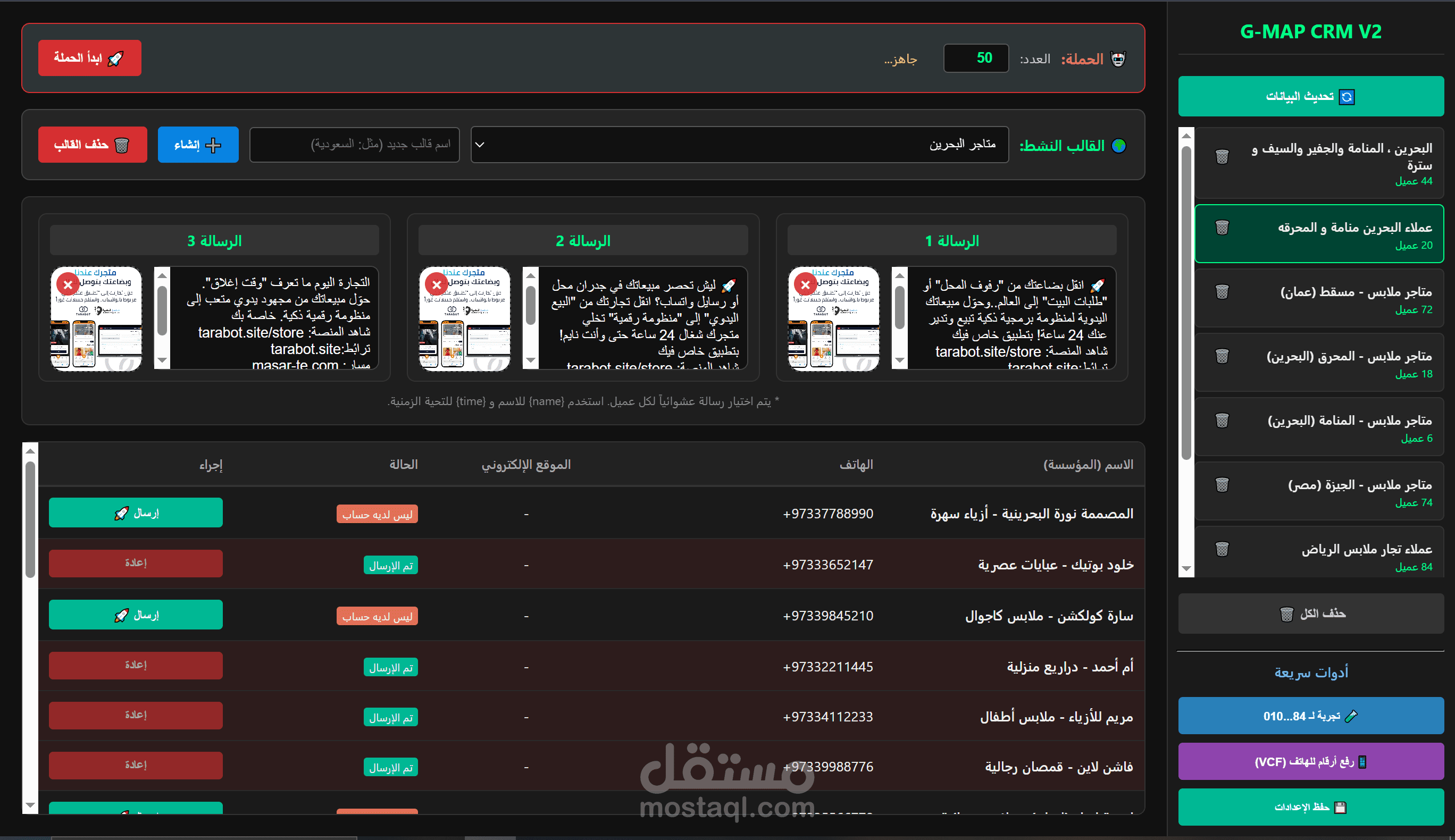Resend to 'مريم للأزياء - ملابس أطفال'
Screen dimensions: 1455x840
point(136,716)
